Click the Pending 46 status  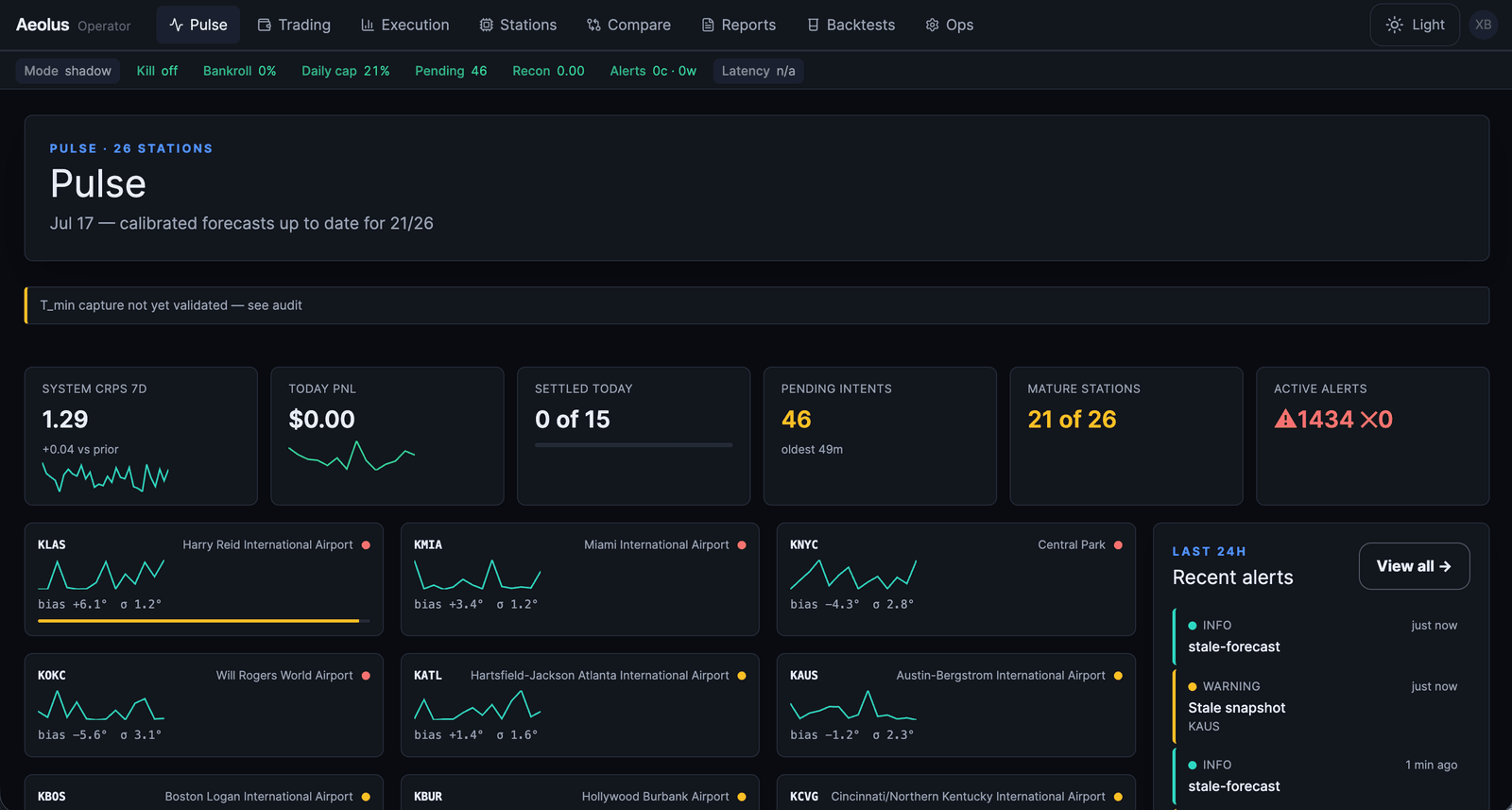click(451, 71)
